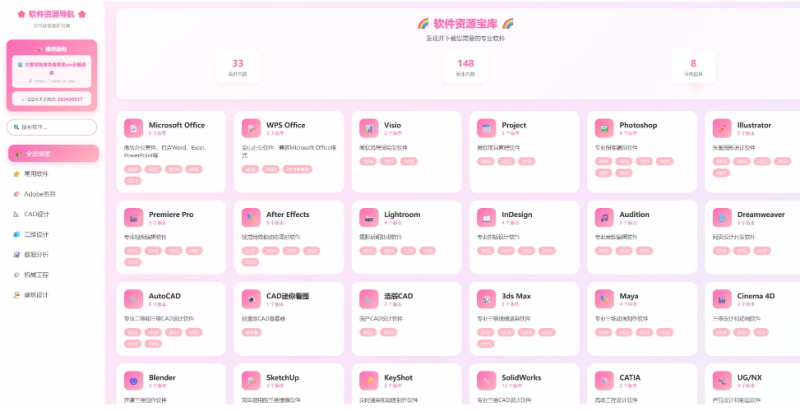This screenshot has width=800, height=411.
Task: Click the 软件资源宝库 page heading
Action: [x=465, y=23]
